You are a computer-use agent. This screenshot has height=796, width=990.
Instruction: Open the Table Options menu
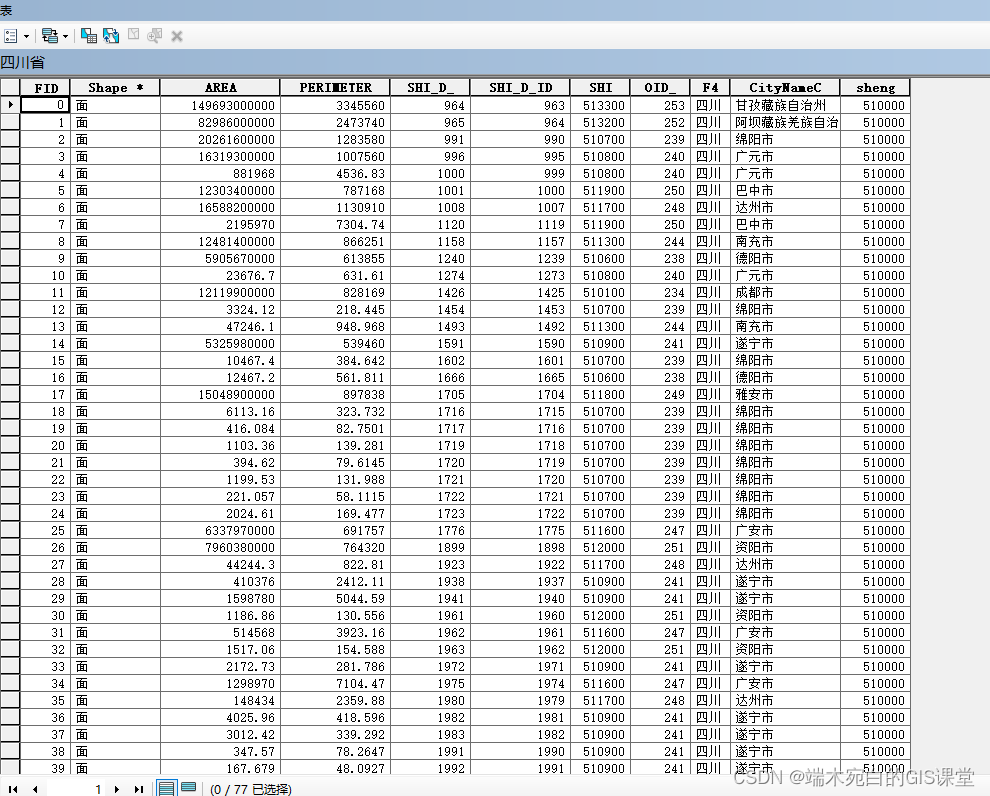16,36
